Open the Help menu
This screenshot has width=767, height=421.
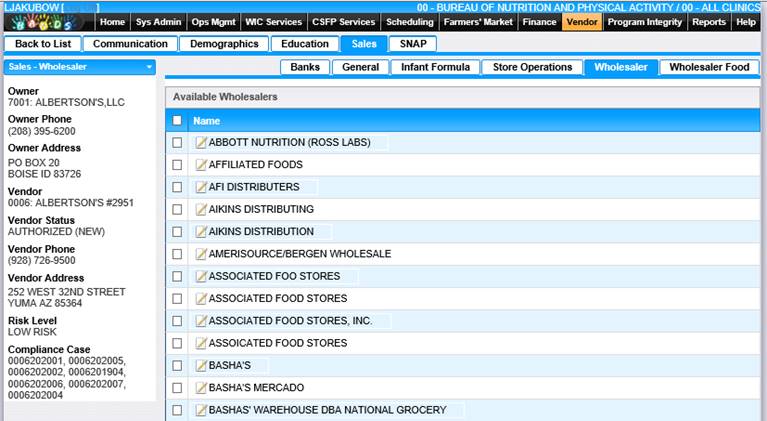(746, 22)
